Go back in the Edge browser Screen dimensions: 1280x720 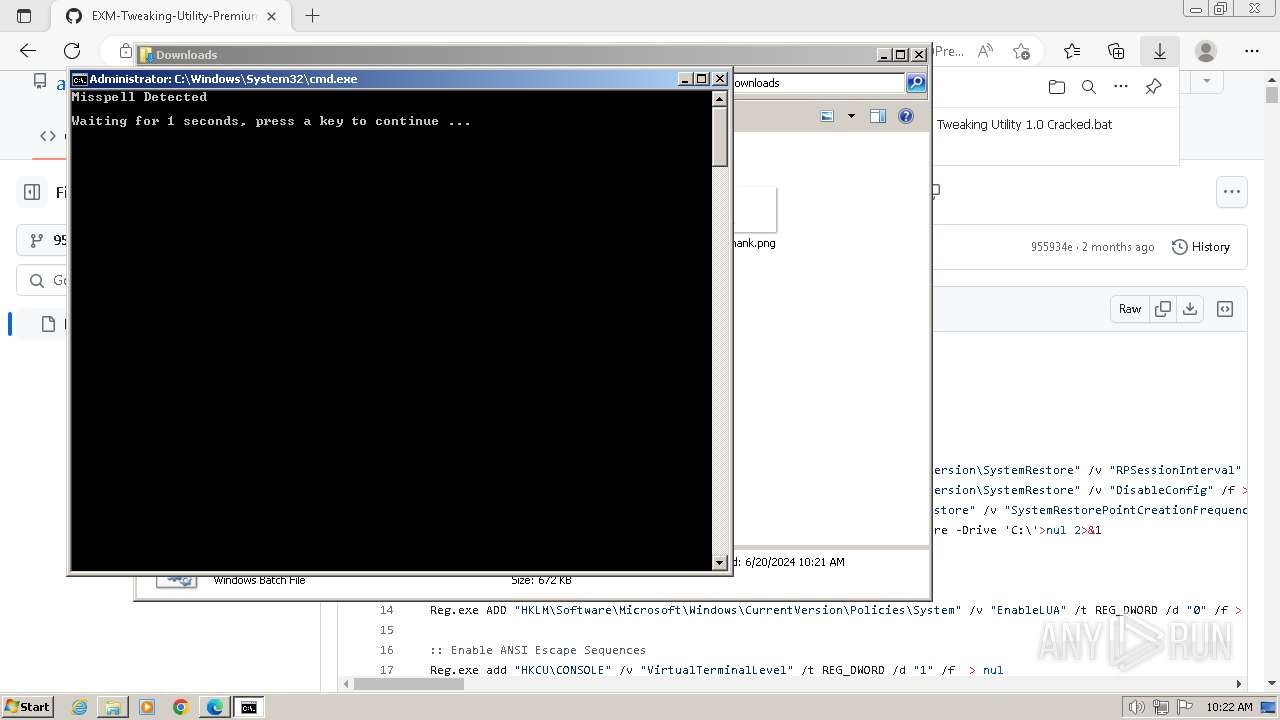[x=28, y=51]
